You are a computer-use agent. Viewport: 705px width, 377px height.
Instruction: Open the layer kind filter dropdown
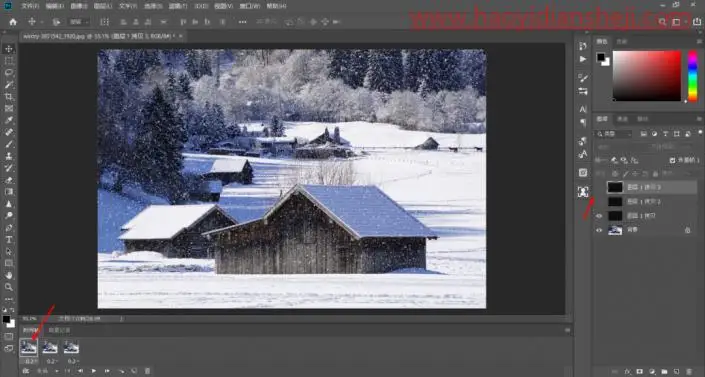pos(614,134)
